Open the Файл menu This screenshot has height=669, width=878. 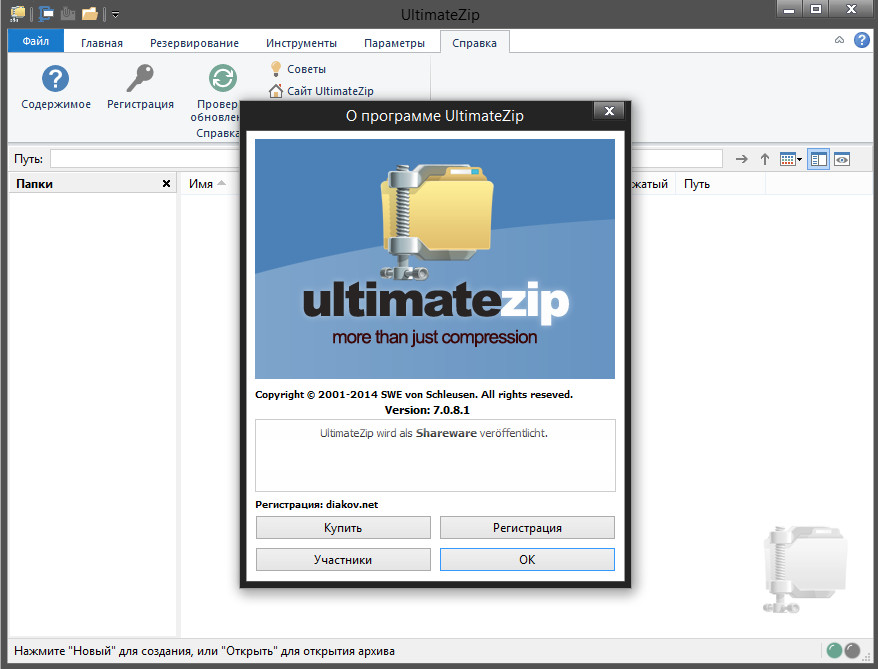[x=36, y=41]
